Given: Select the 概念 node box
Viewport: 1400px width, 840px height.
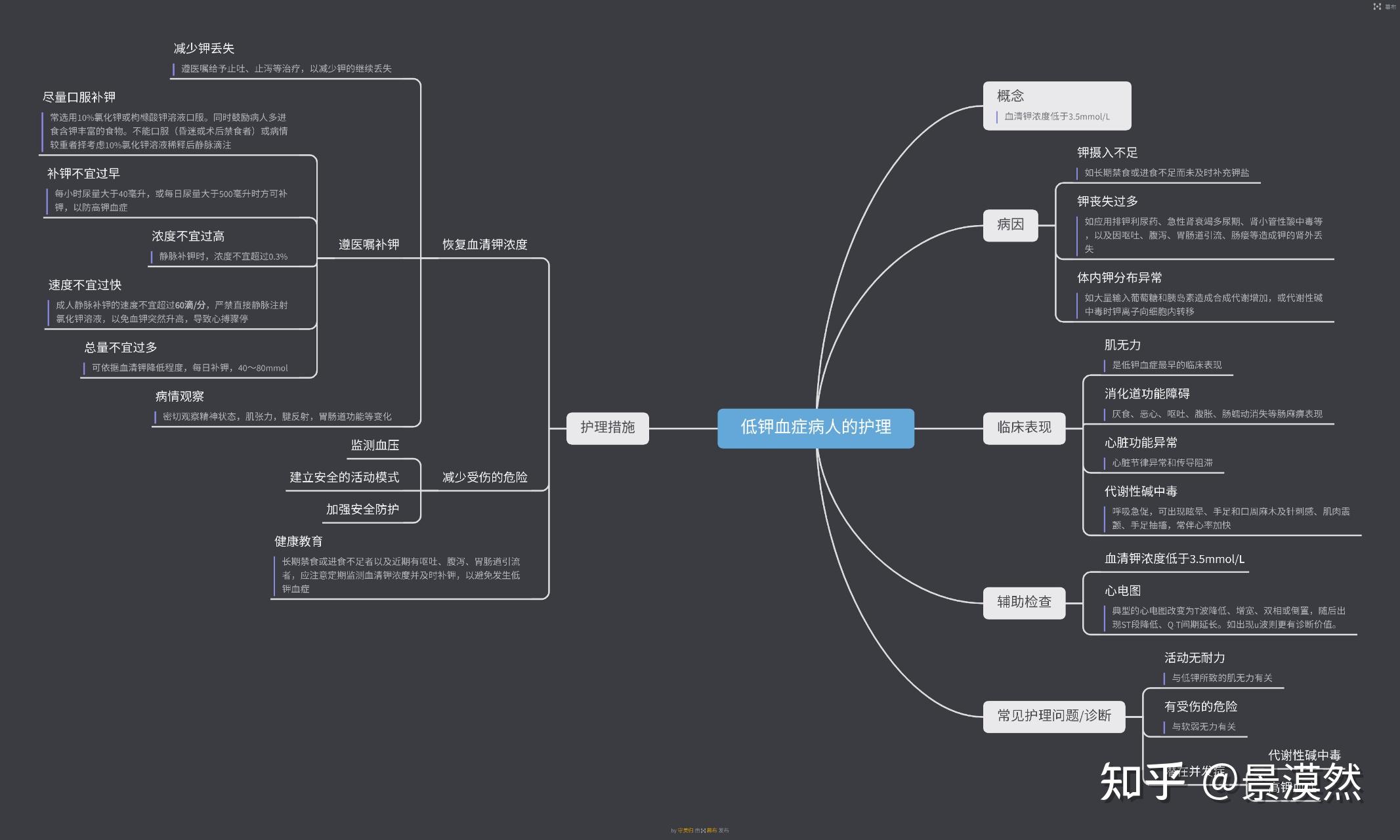Looking at the screenshot, I should (1057, 106).
